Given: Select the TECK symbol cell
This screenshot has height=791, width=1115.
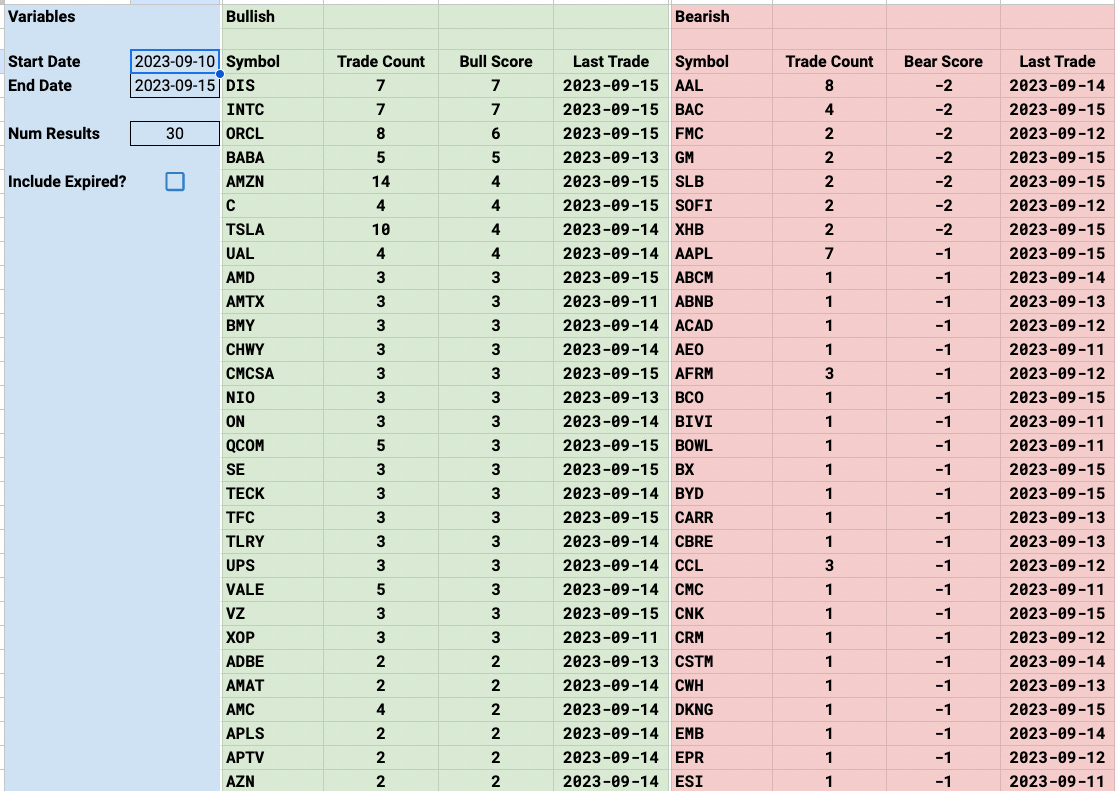Looking at the screenshot, I should click(272, 494).
